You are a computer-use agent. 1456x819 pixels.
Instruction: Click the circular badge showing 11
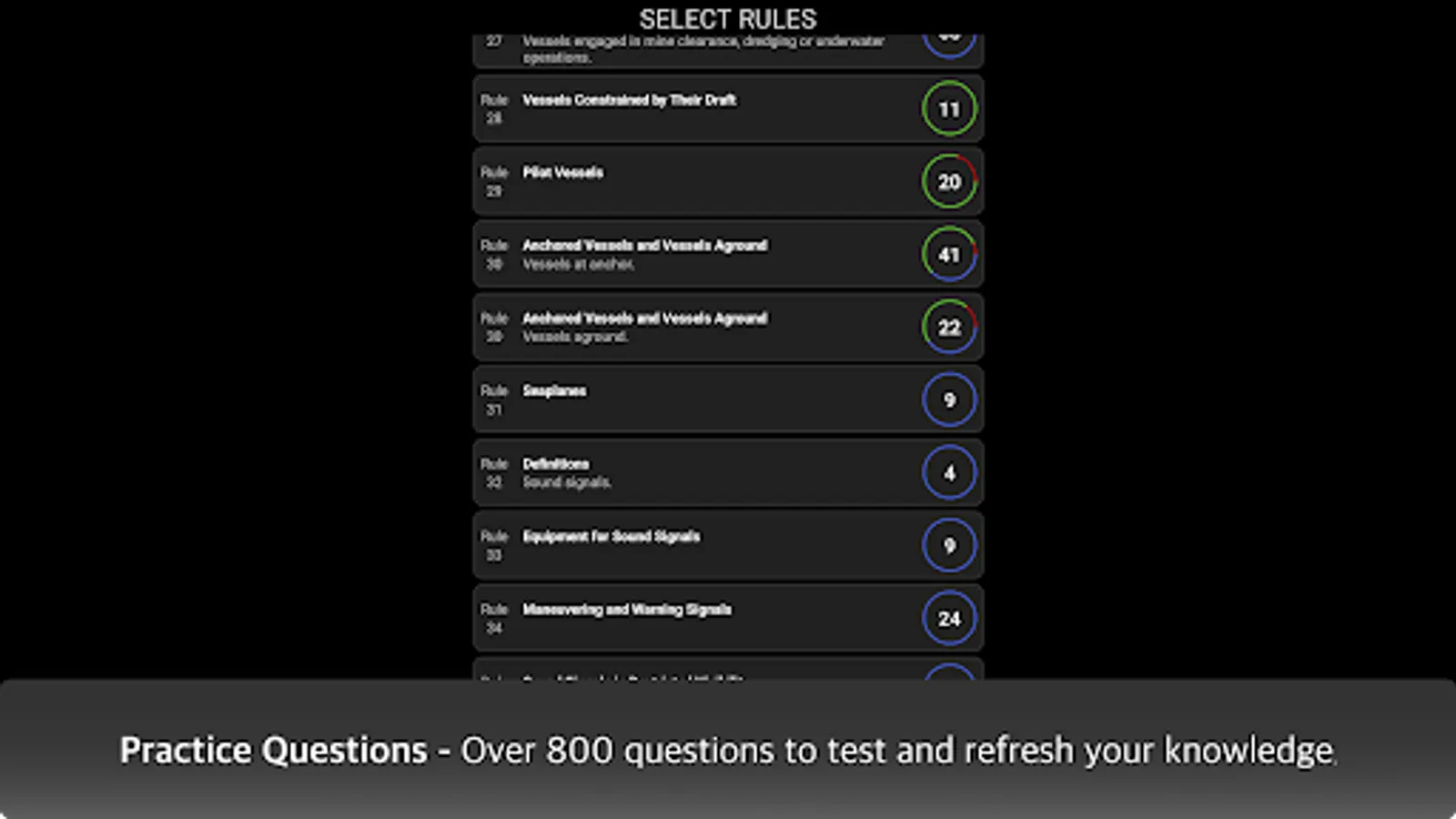[x=949, y=109]
